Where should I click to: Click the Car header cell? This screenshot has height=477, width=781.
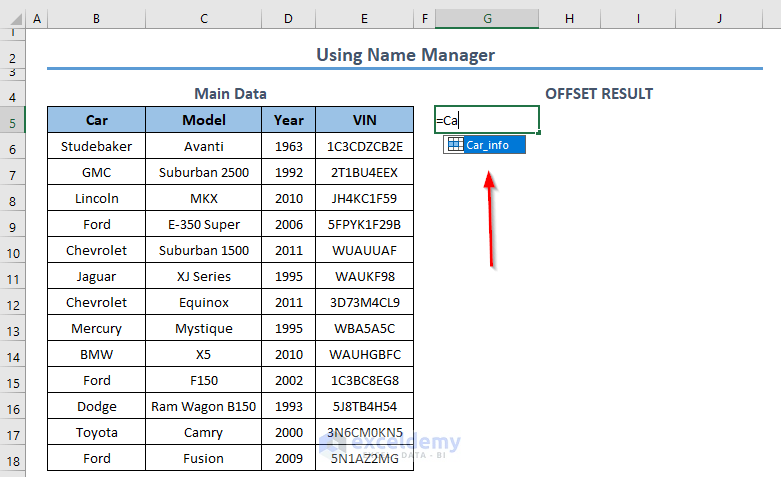97,120
